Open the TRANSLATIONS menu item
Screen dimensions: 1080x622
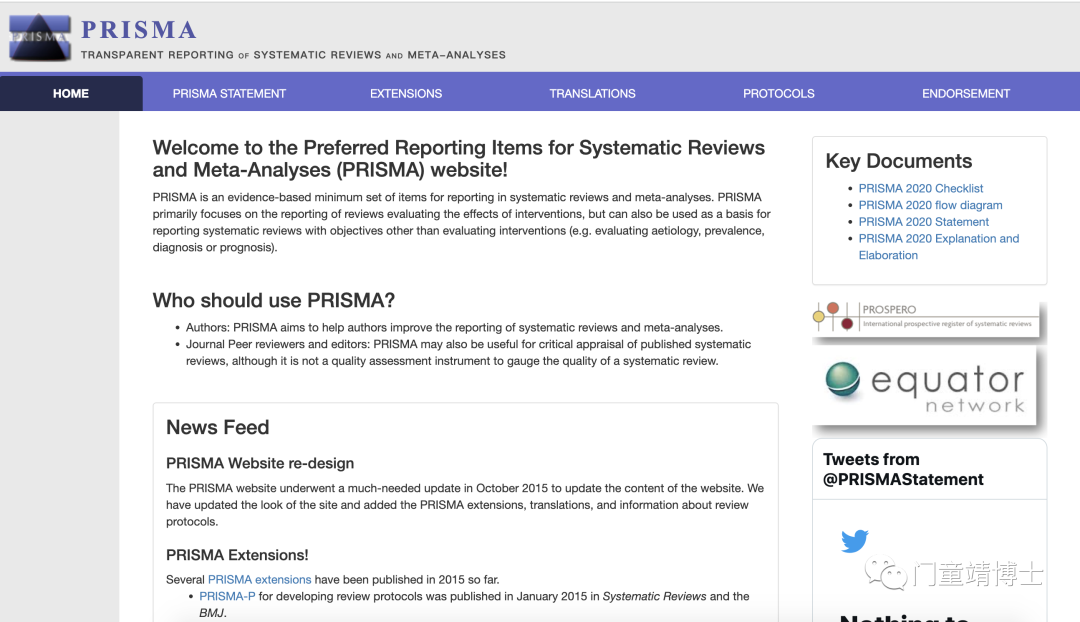click(592, 94)
